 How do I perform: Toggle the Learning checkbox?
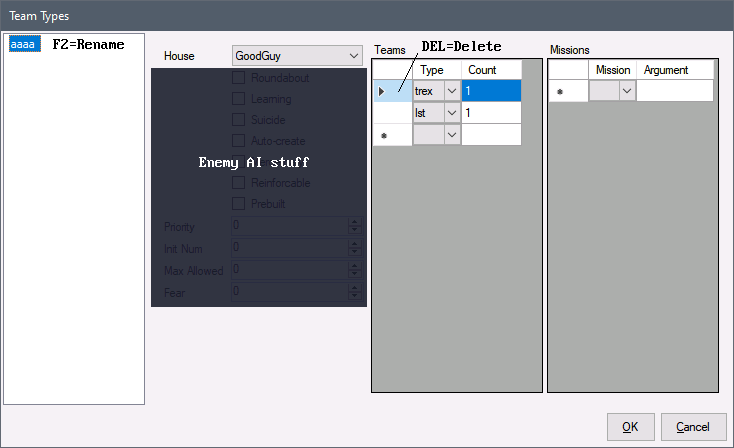tap(238, 99)
